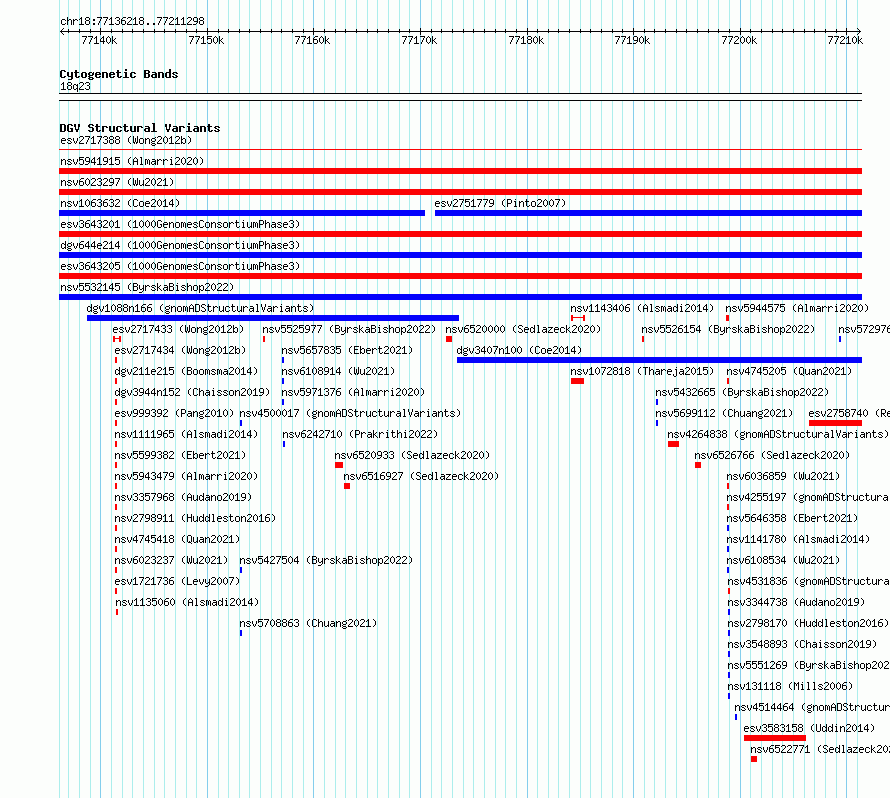
Task: Select nsv5599382 (Ebert2021) label
Action: tap(180, 455)
